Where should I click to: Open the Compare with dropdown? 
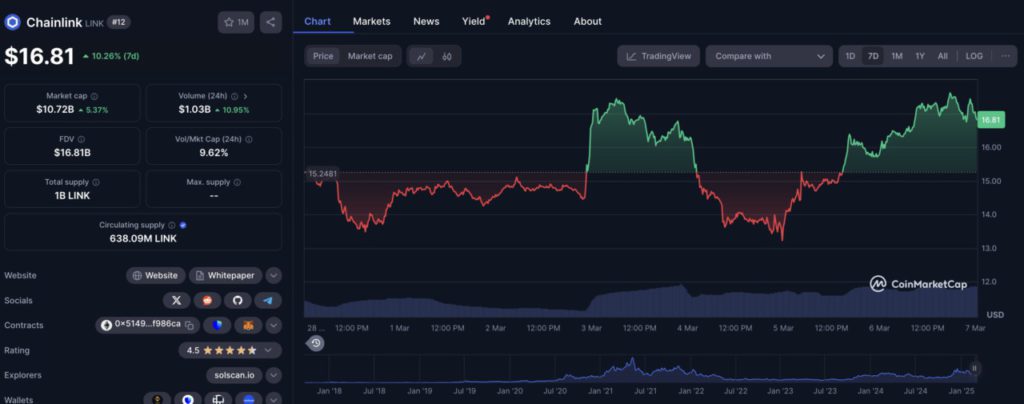[x=769, y=56]
